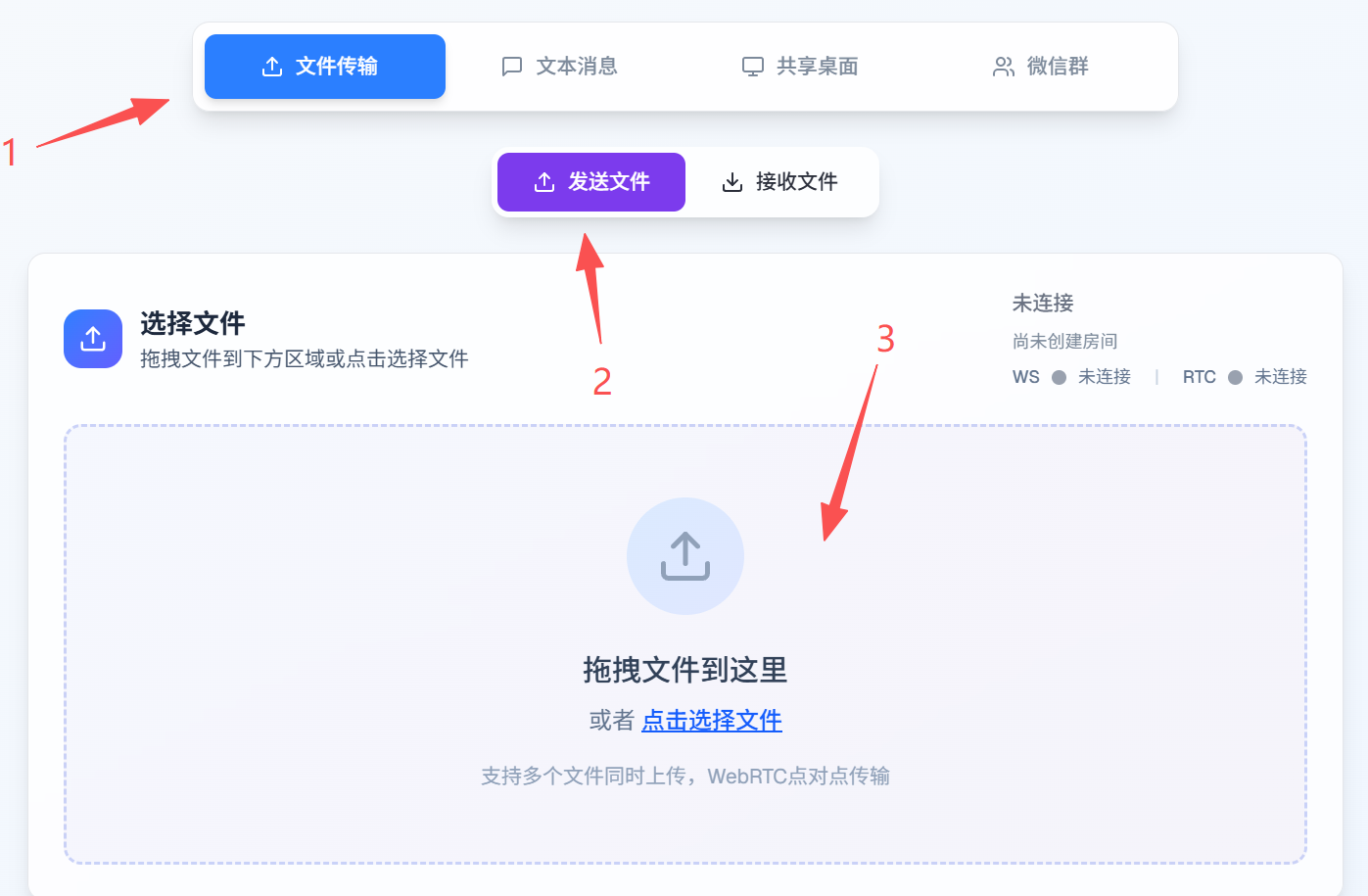Click the chat bubble icon beside 文本消息
1368x896 pixels.
point(511,67)
